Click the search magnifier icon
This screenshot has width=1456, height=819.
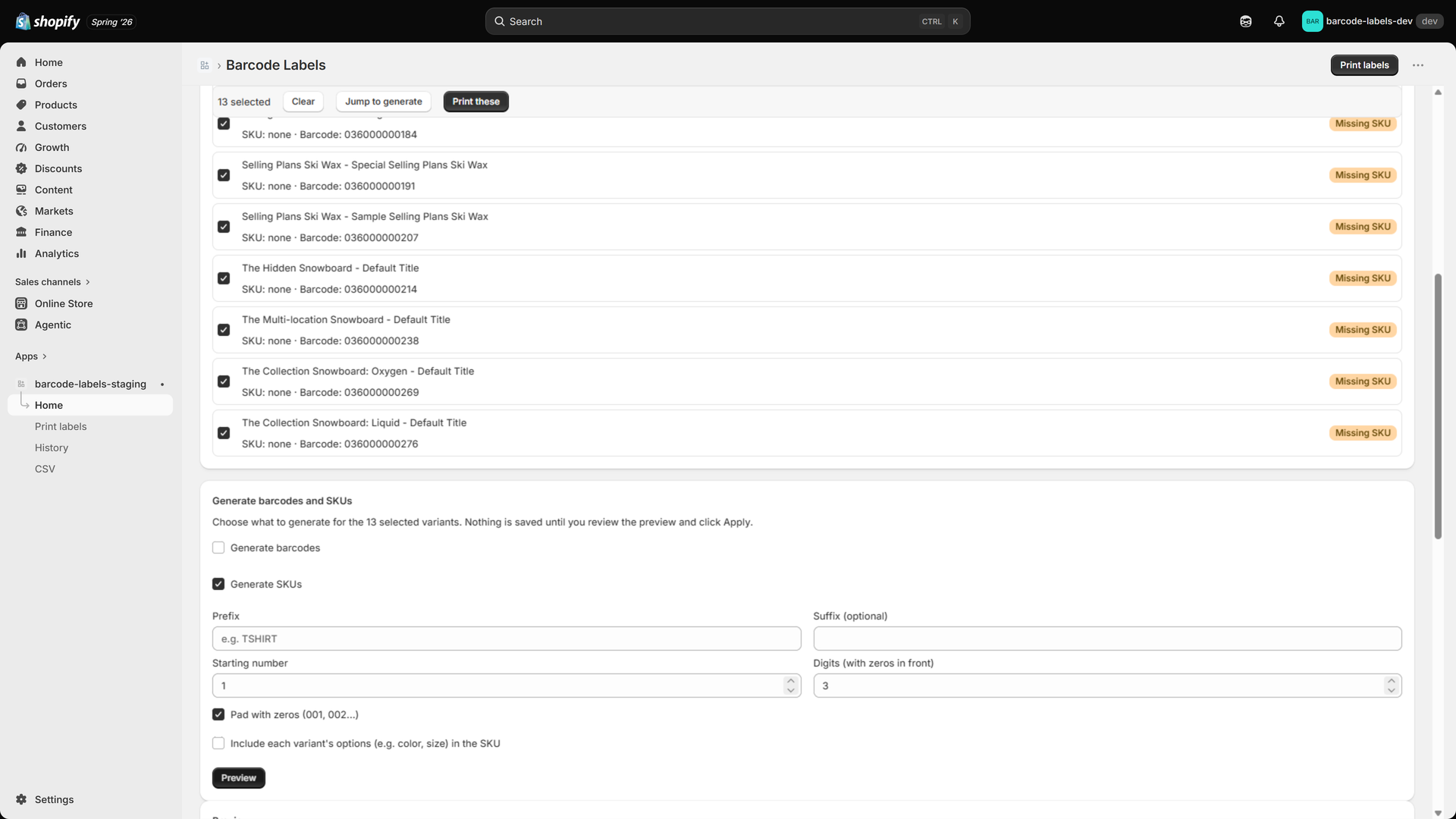(x=500, y=21)
